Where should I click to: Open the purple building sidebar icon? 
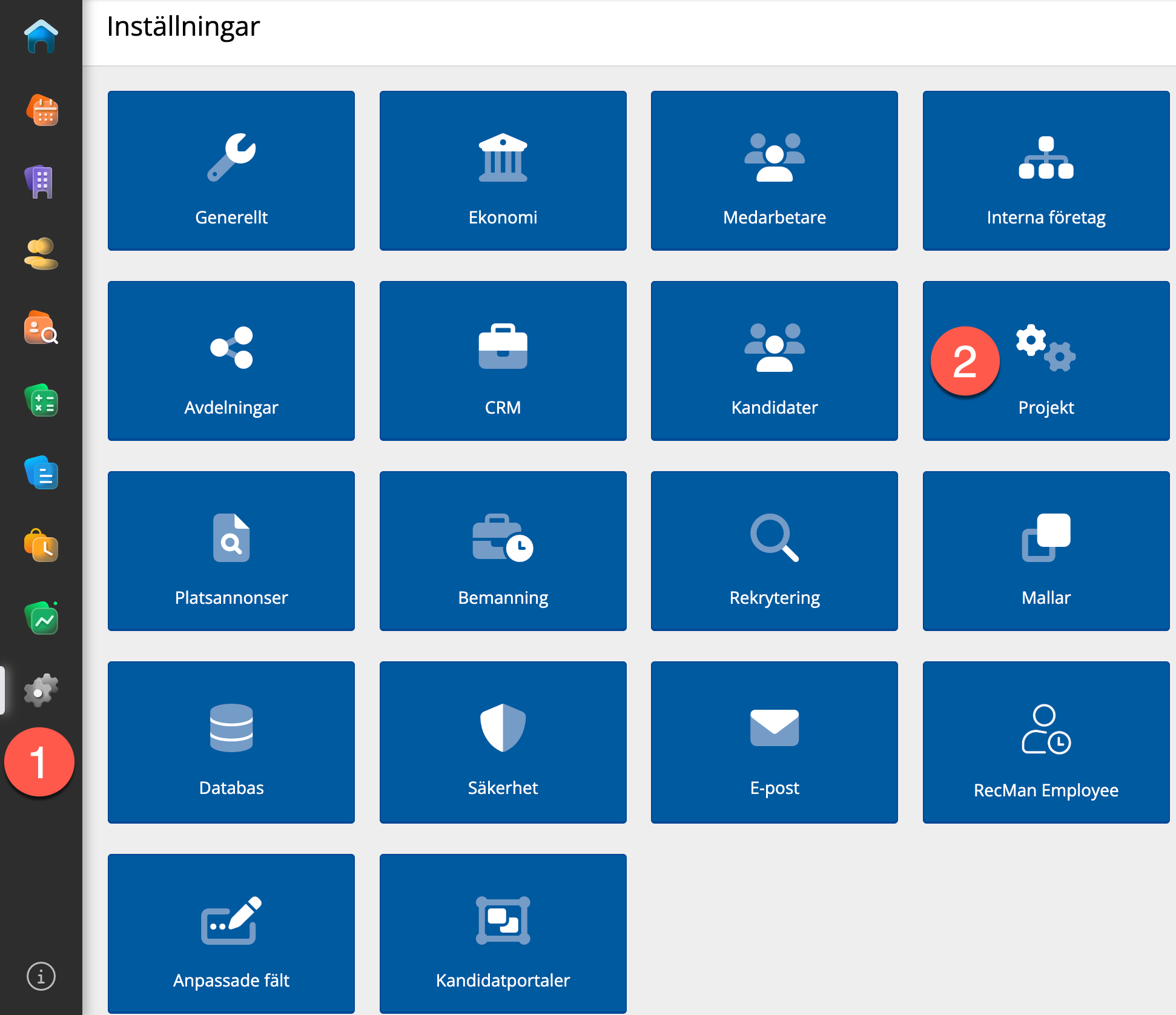click(x=41, y=182)
